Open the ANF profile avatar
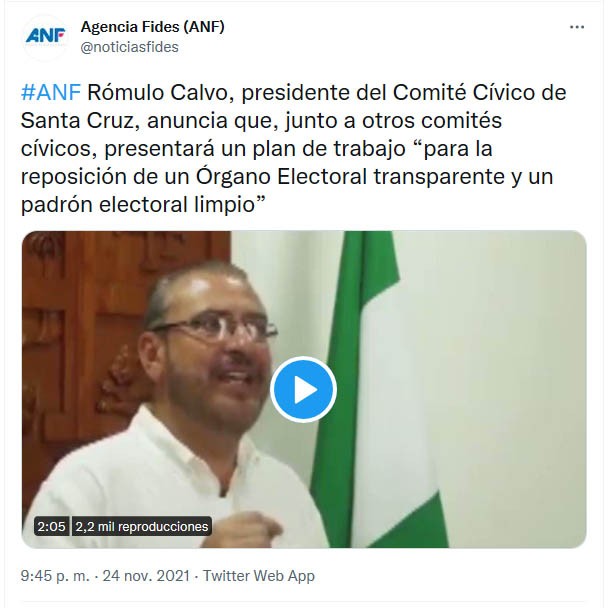 pyautogui.click(x=45, y=37)
